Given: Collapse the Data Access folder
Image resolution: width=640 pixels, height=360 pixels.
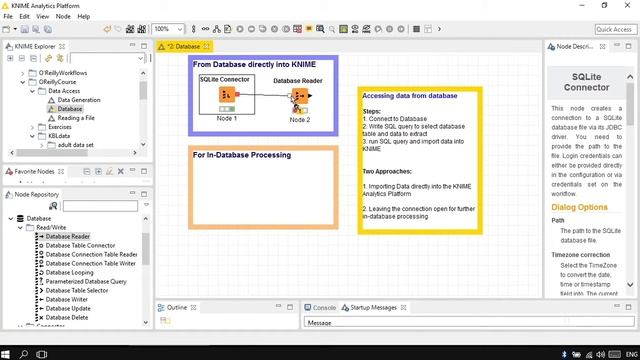Looking at the screenshot, I should click(x=32, y=91).
